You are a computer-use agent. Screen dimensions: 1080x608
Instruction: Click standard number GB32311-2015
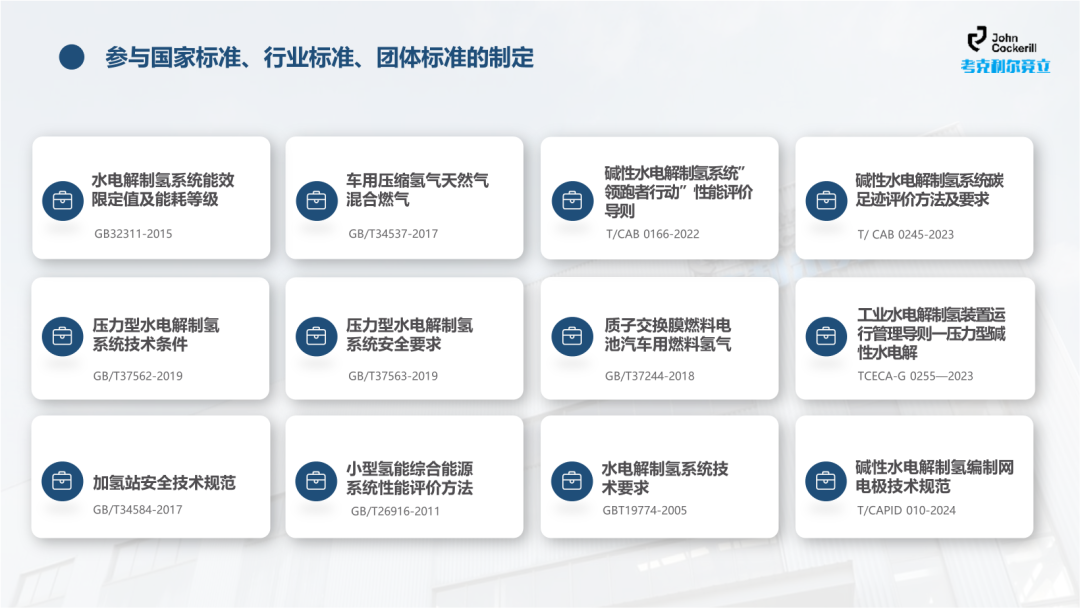[133, 233]
